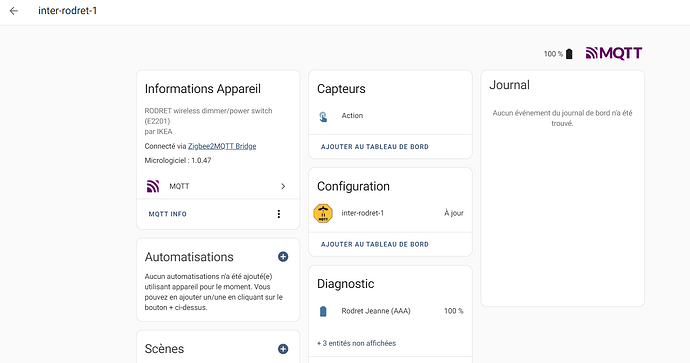Click the par IKEA manufacturer text

pos(158,132)
